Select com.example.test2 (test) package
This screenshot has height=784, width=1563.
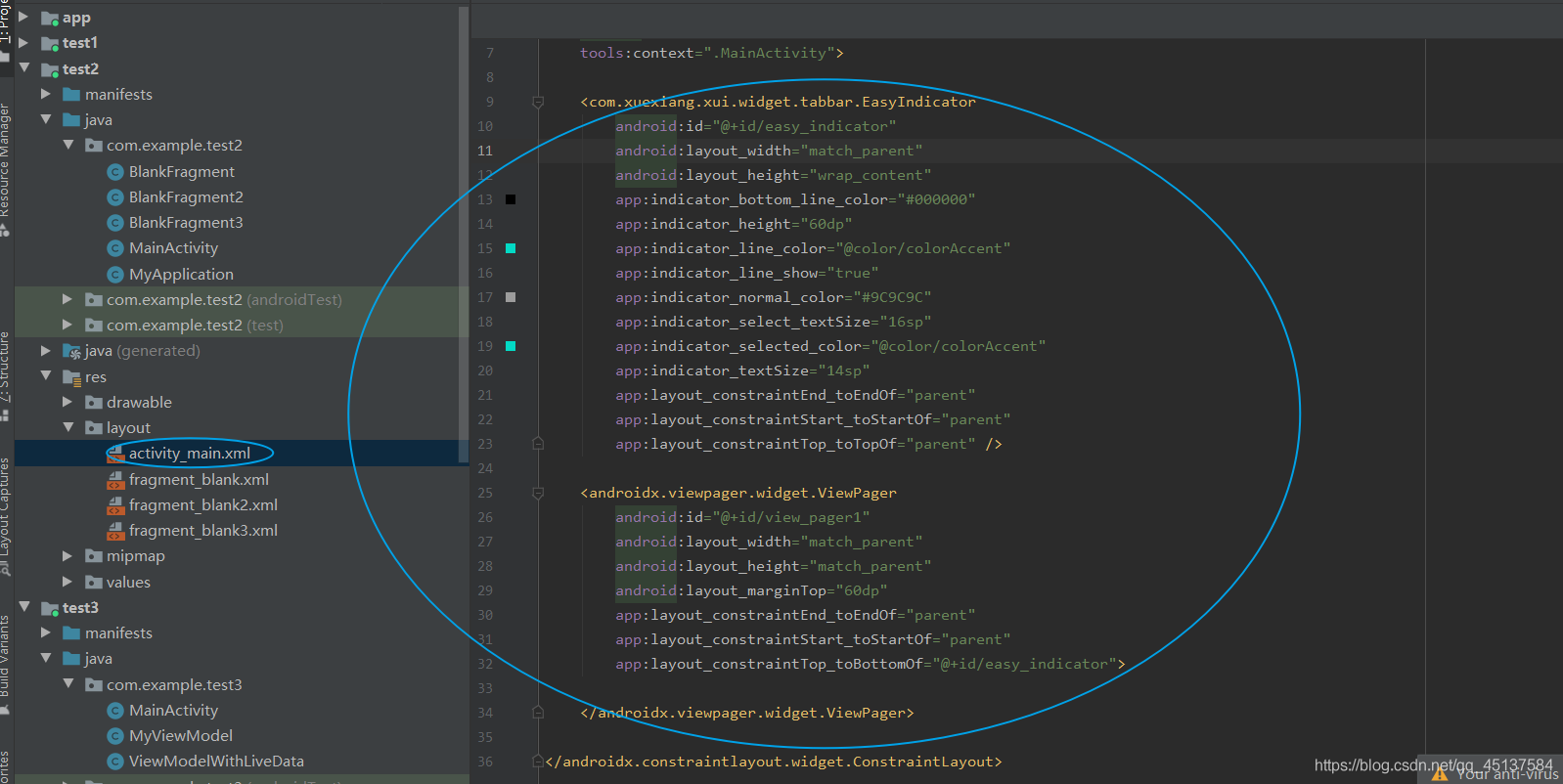[x=195, y=325]
